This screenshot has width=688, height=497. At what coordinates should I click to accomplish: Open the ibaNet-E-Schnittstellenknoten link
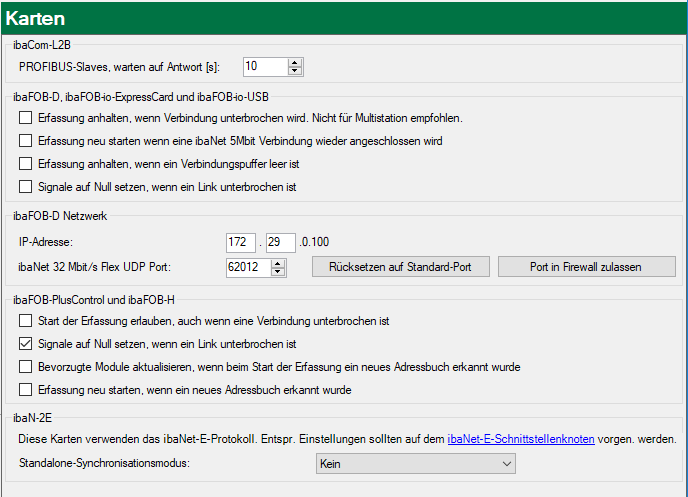[x=521, y=439]
